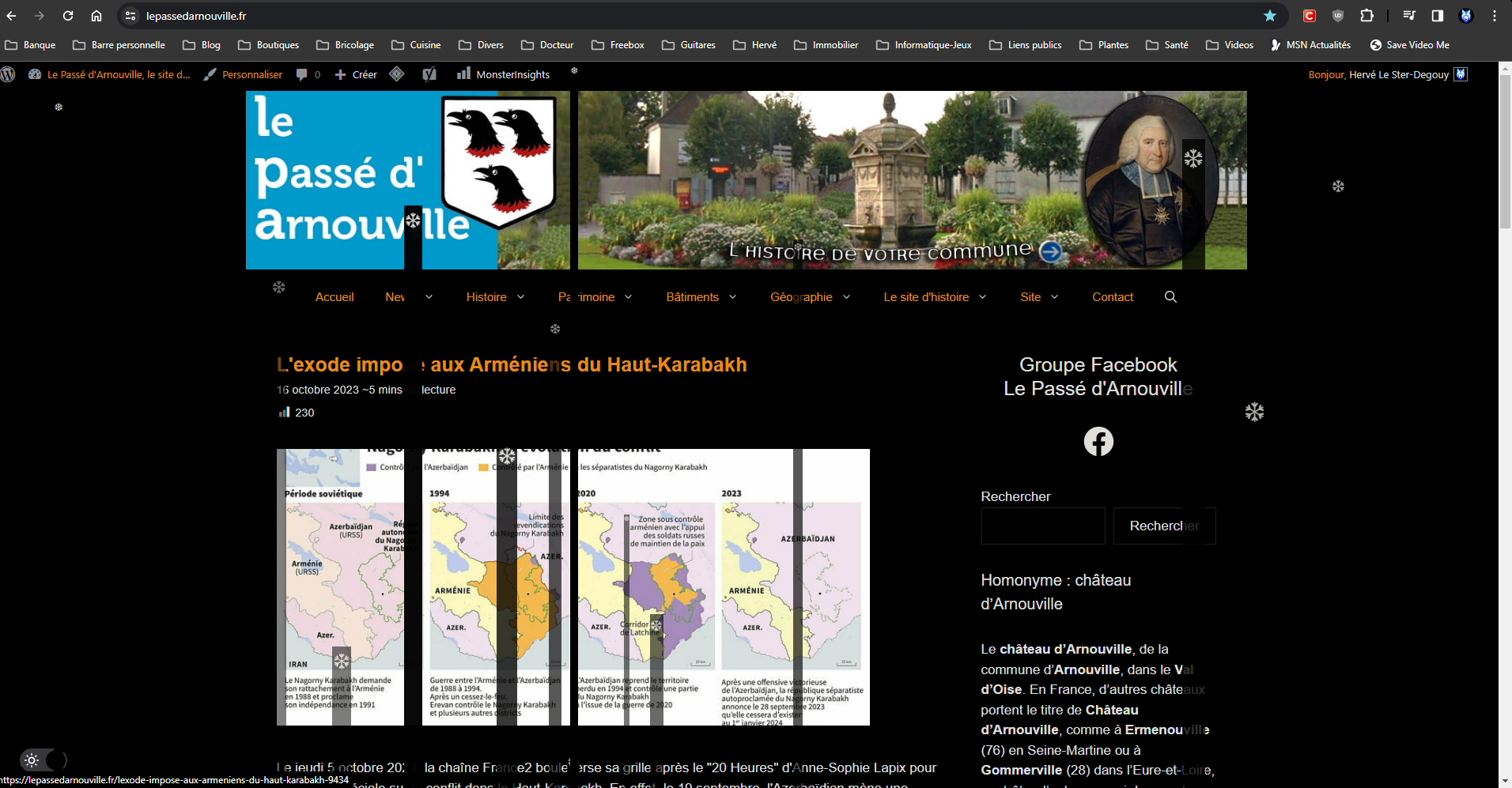Expand the News menu dropdown
This screenshot has height=788, width=1512.
coord(429,297)
